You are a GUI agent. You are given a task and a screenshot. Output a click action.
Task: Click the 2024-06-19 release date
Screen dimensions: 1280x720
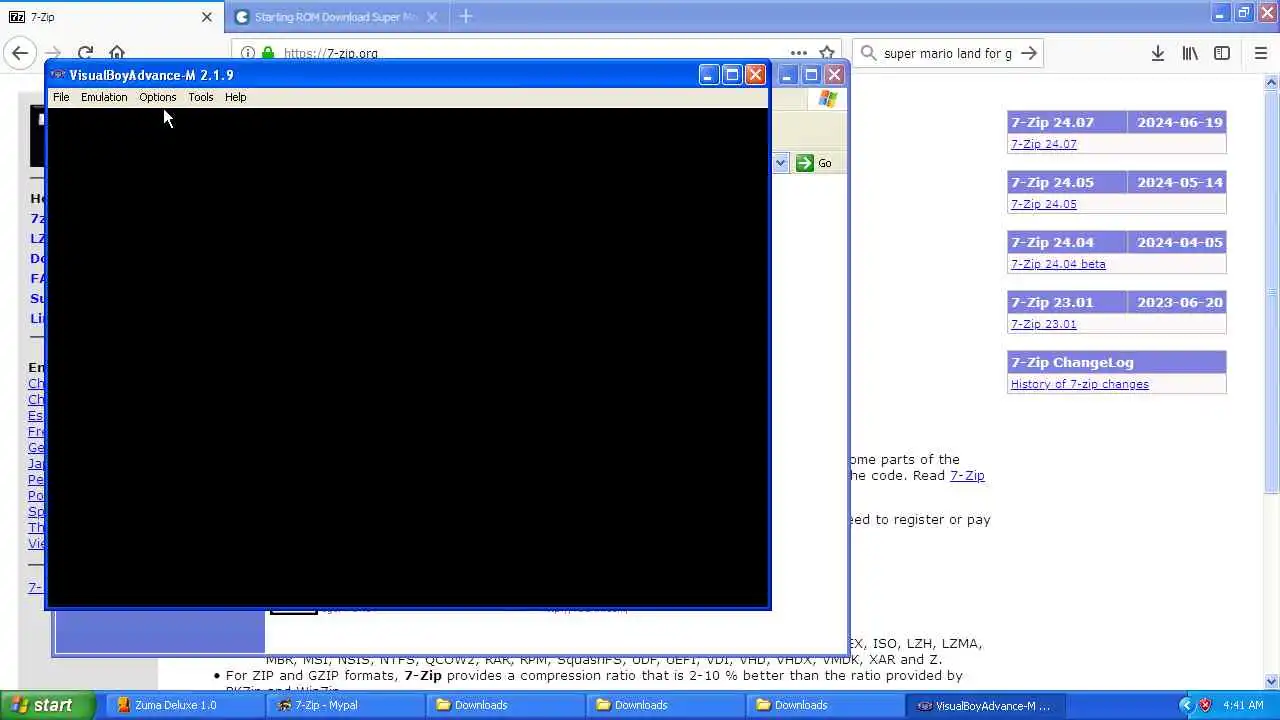[1179, 122]
